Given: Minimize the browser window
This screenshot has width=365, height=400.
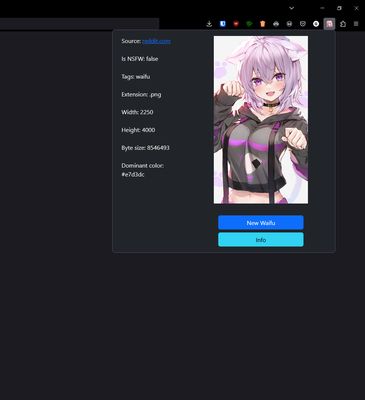Looking at the screenshot, I should pyautogui.click(x=322, y=8).
